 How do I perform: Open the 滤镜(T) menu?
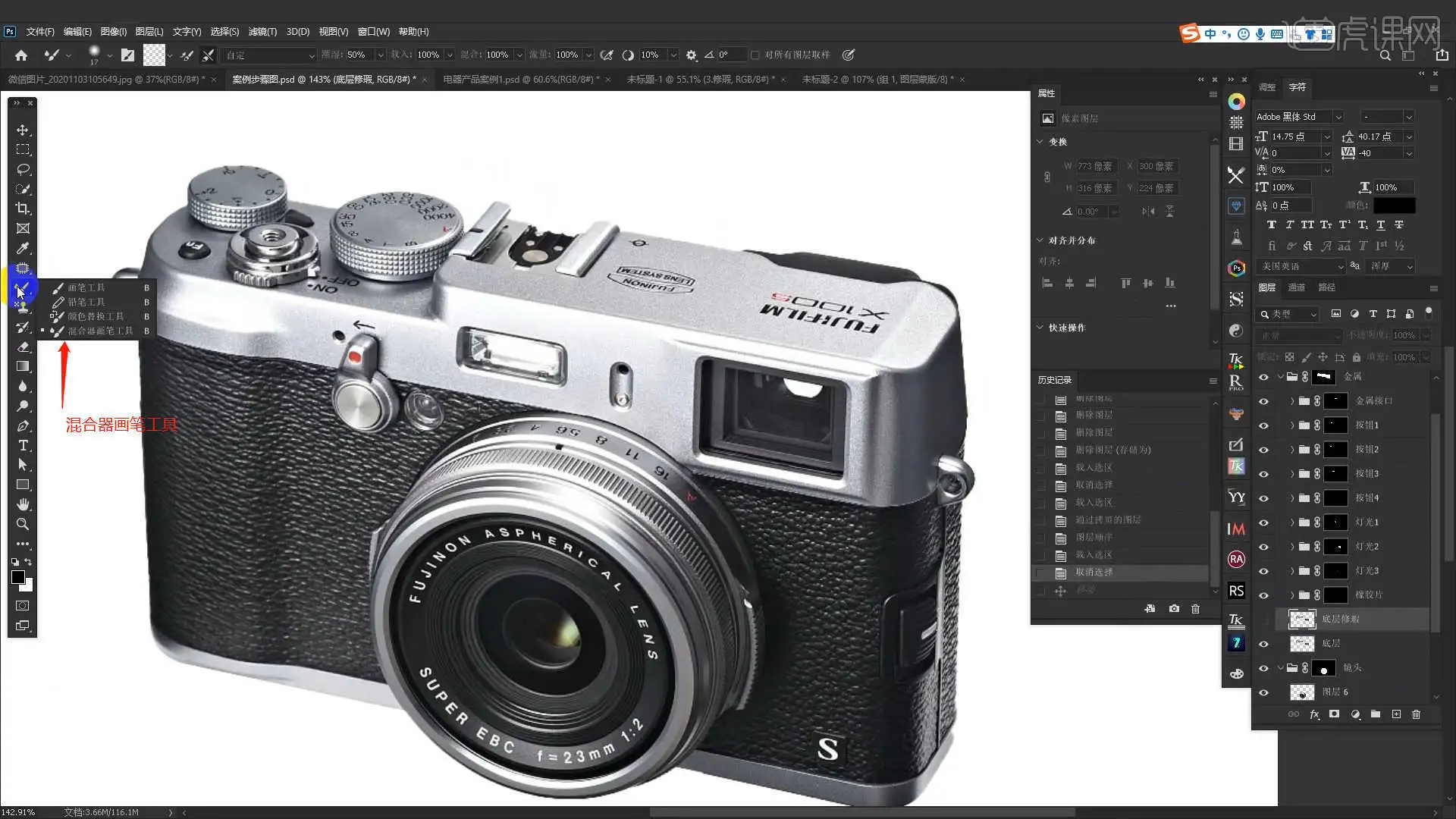click(262, 32)
